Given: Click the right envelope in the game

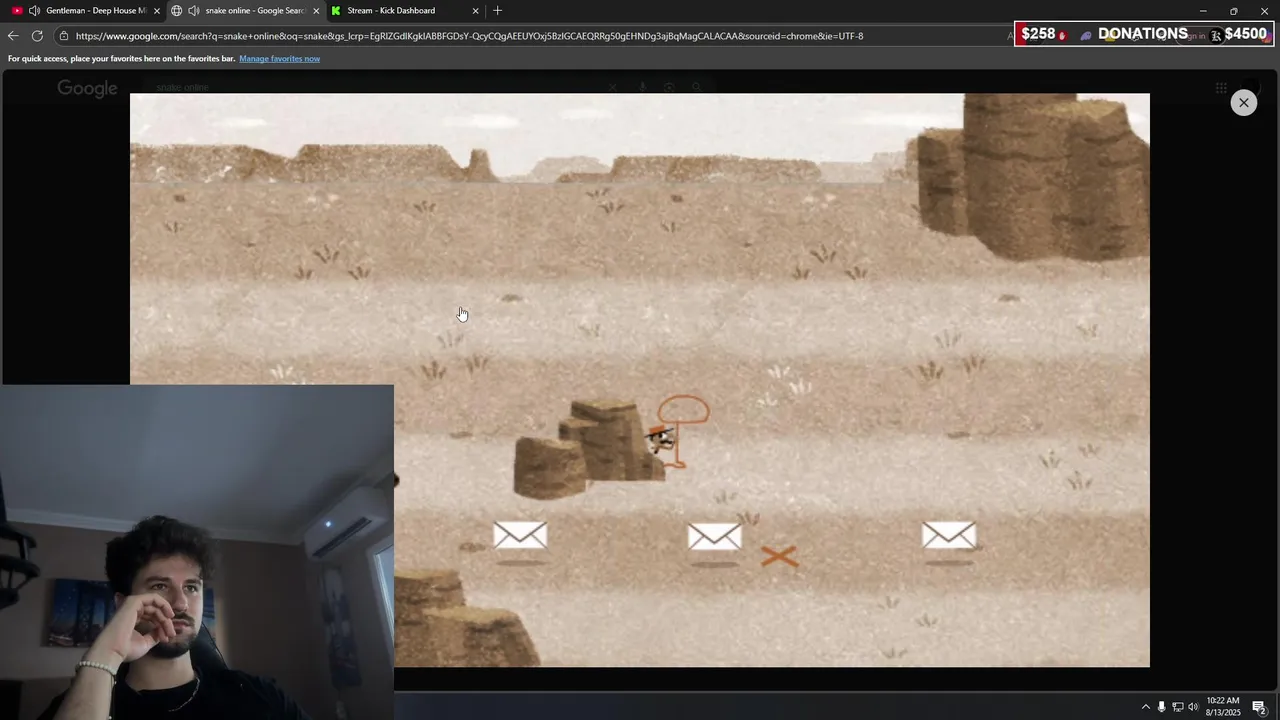Looking at the screenshot, I should pos(948,536).
